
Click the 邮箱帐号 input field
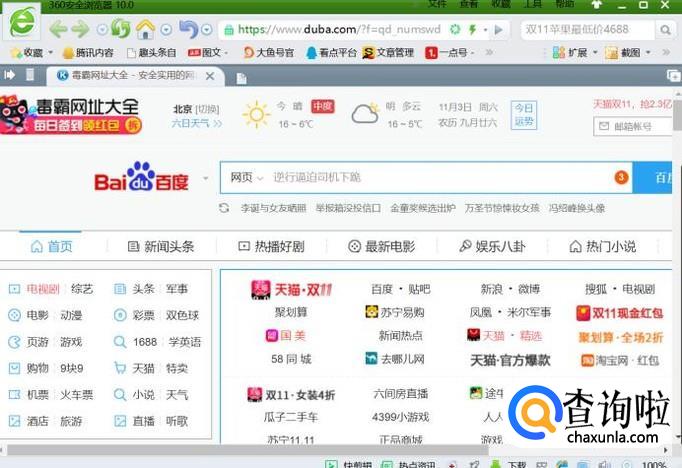633,127
